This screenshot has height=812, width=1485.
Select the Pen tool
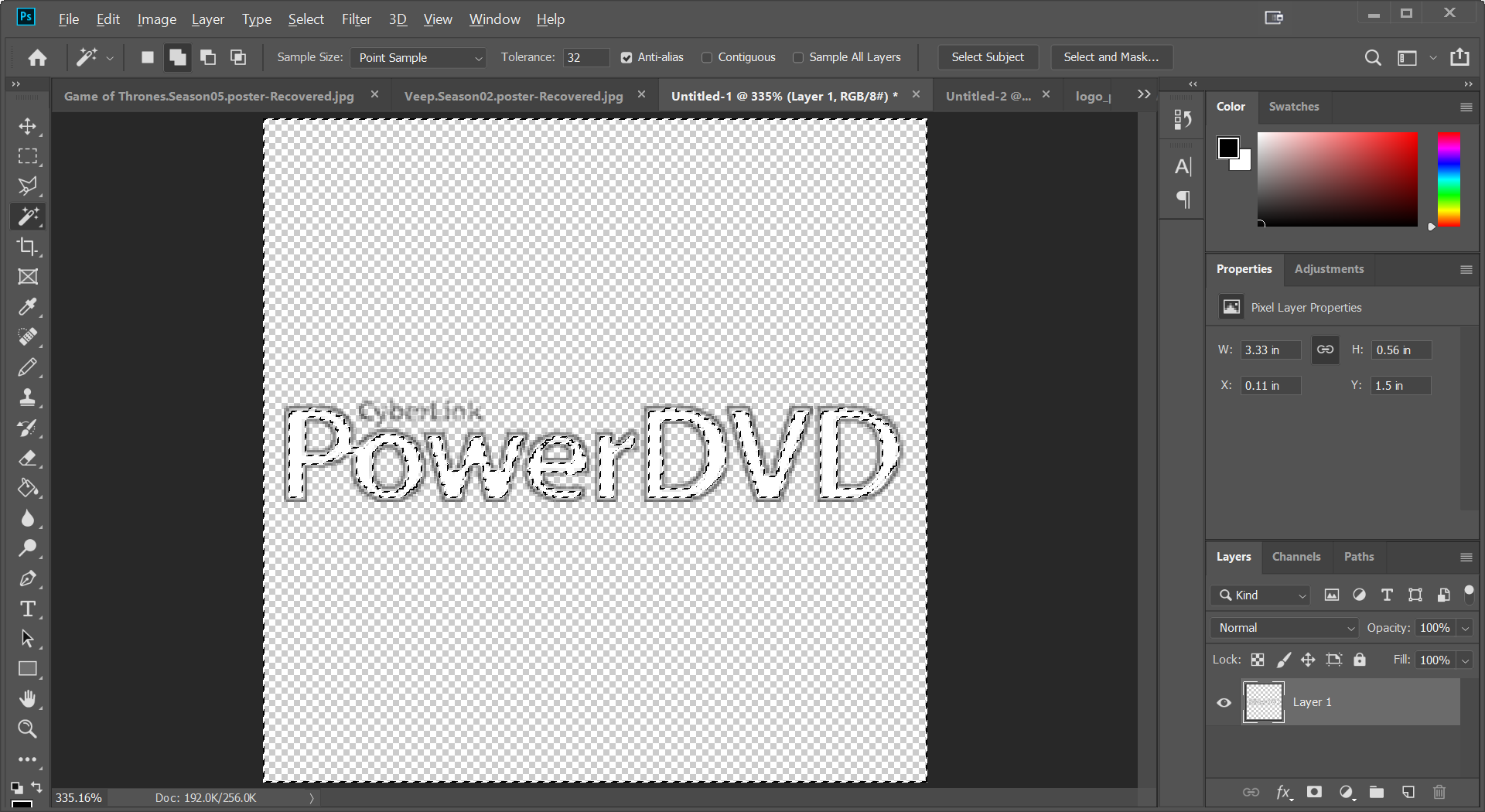(x=28, y=578)
